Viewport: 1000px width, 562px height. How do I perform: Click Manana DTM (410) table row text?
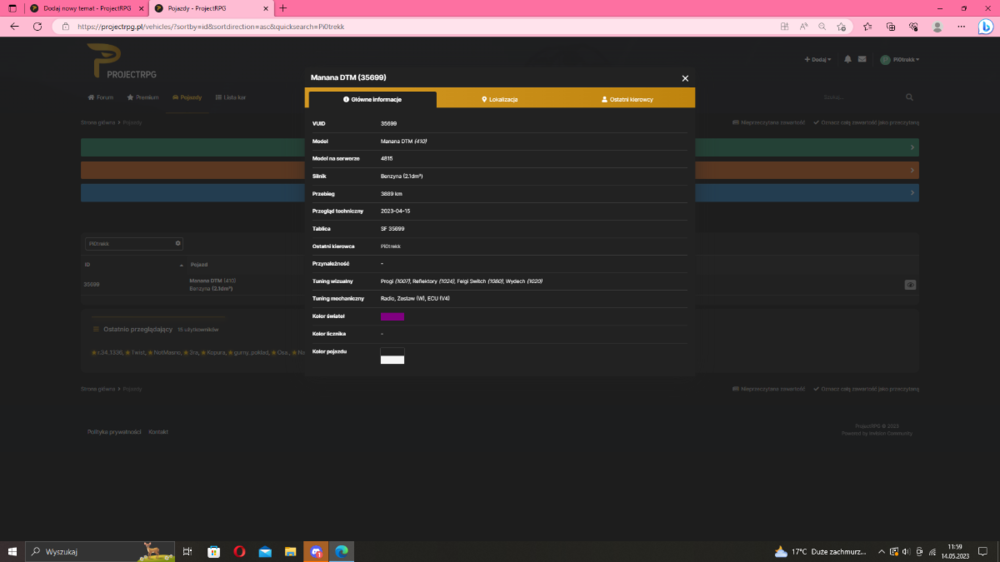(x=212, y=281)
